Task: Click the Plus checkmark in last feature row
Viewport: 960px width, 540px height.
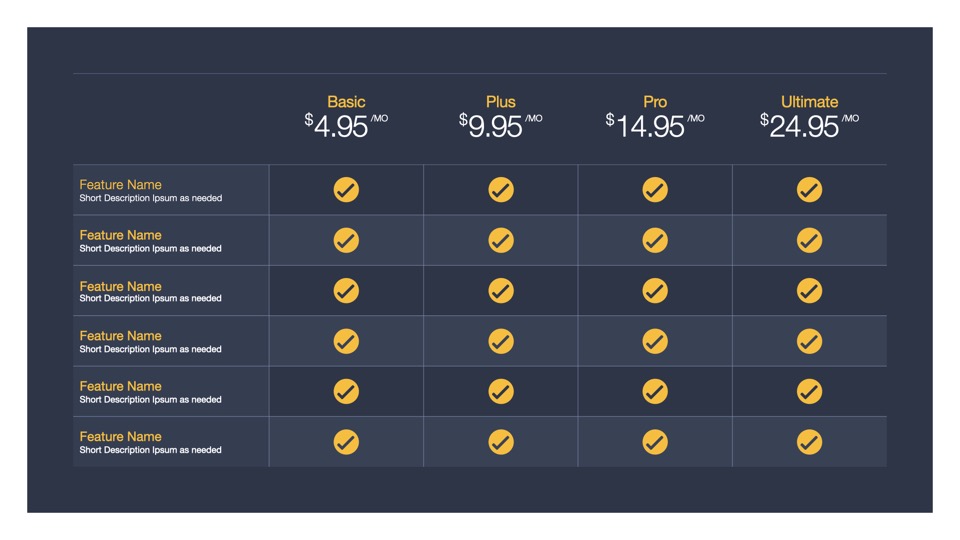Action: (501, 442)
